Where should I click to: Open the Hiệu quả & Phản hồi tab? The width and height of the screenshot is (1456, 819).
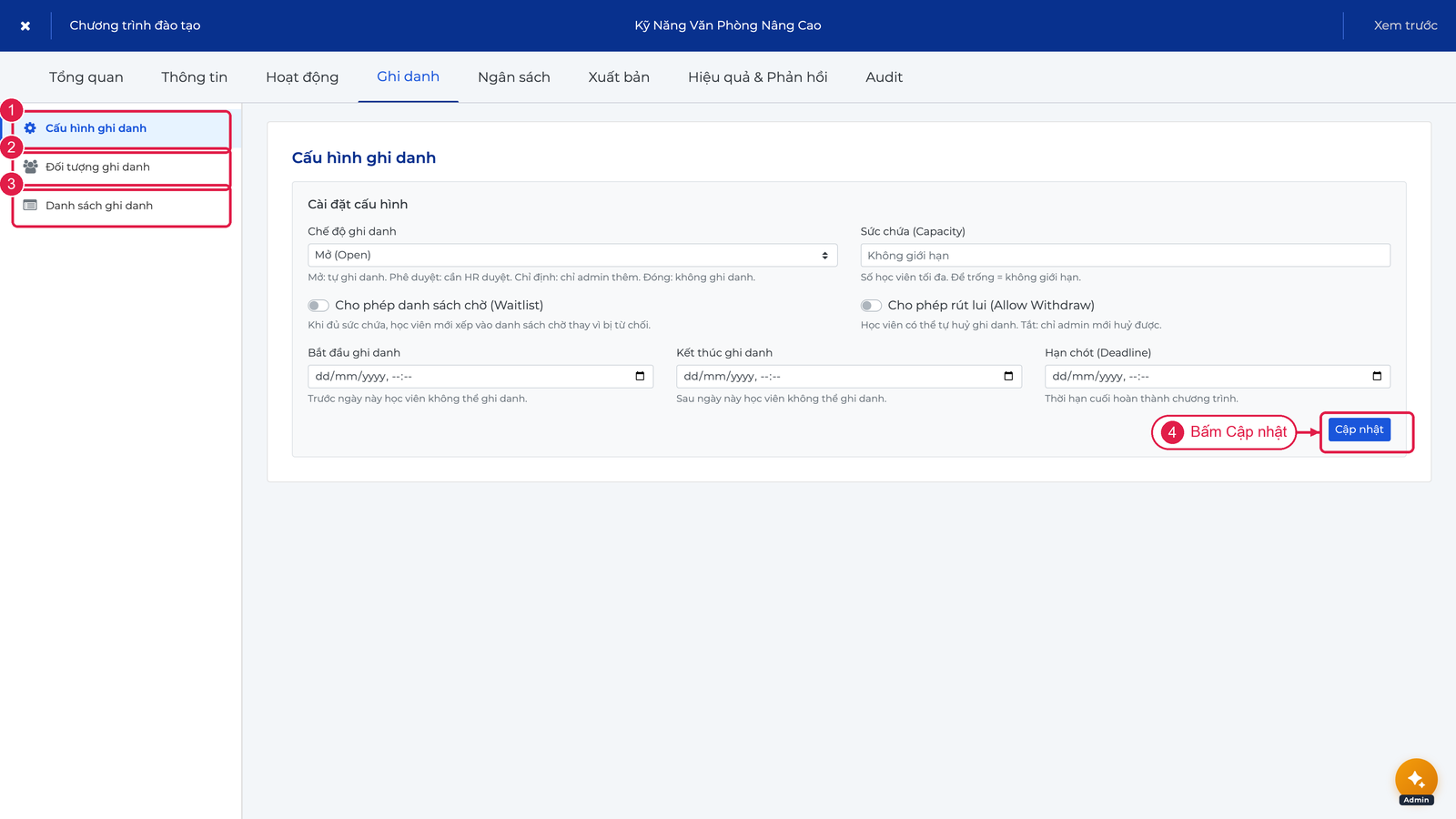[758, 77]
